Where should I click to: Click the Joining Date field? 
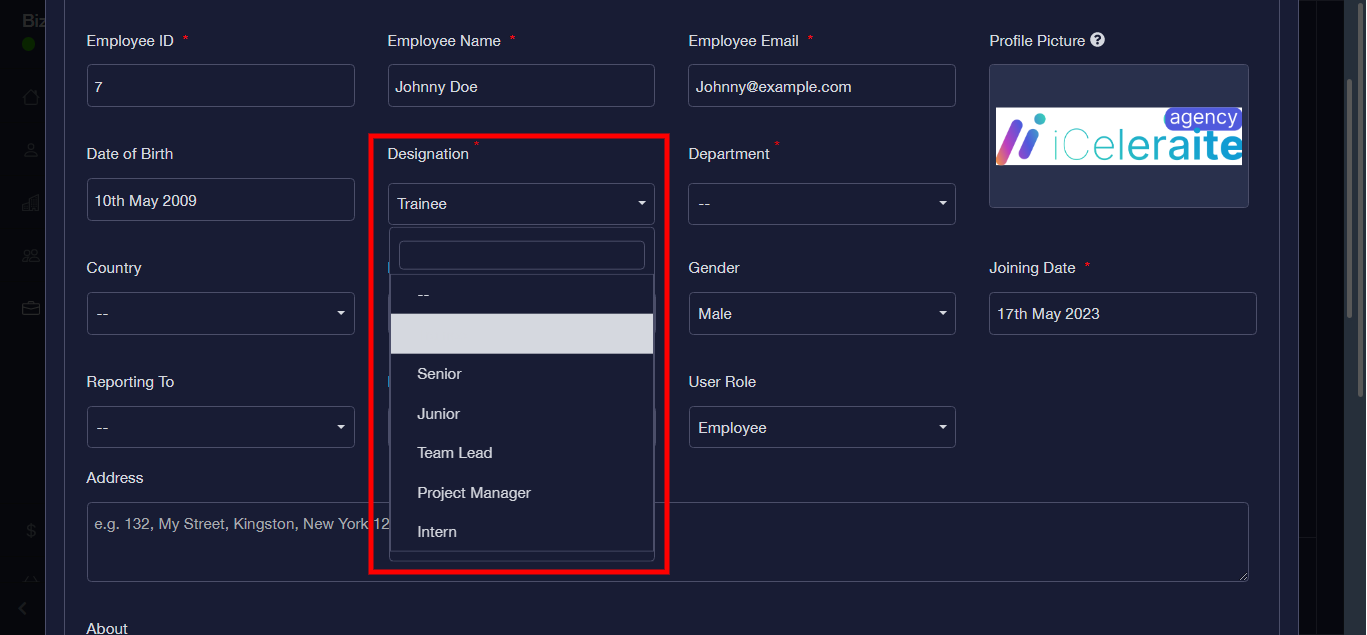click(1122, 314)
